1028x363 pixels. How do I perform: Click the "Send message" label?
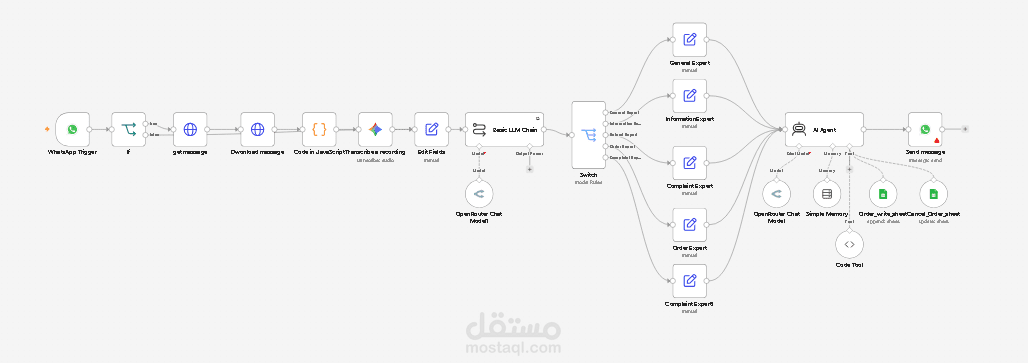pos(925,152)
